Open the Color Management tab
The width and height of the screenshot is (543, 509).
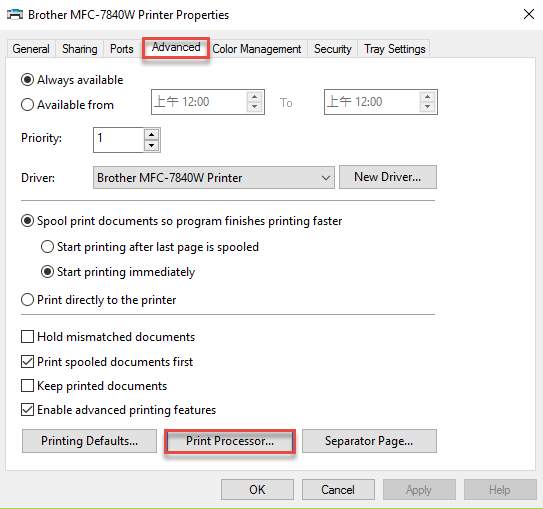coord(257,49)
